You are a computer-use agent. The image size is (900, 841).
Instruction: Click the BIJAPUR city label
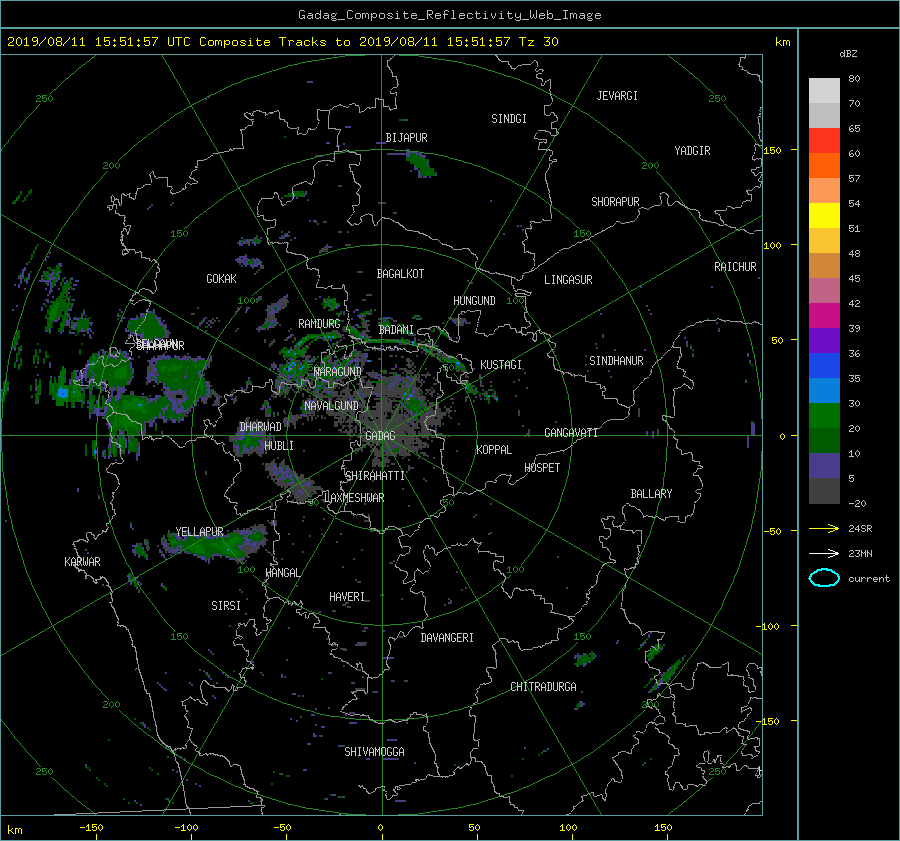pos(406,138)
